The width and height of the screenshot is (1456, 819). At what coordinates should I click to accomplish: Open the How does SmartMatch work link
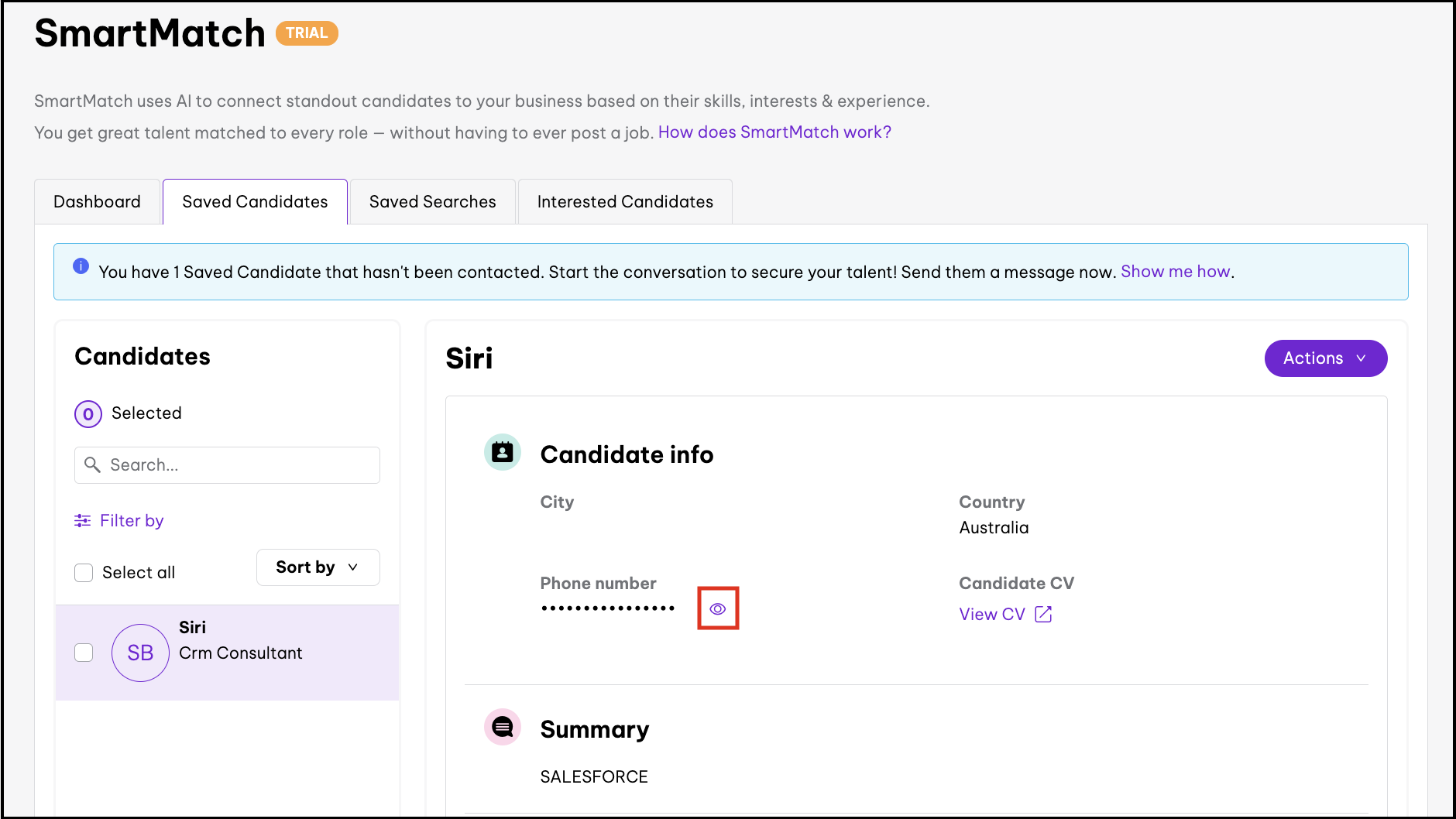[774, 132]
